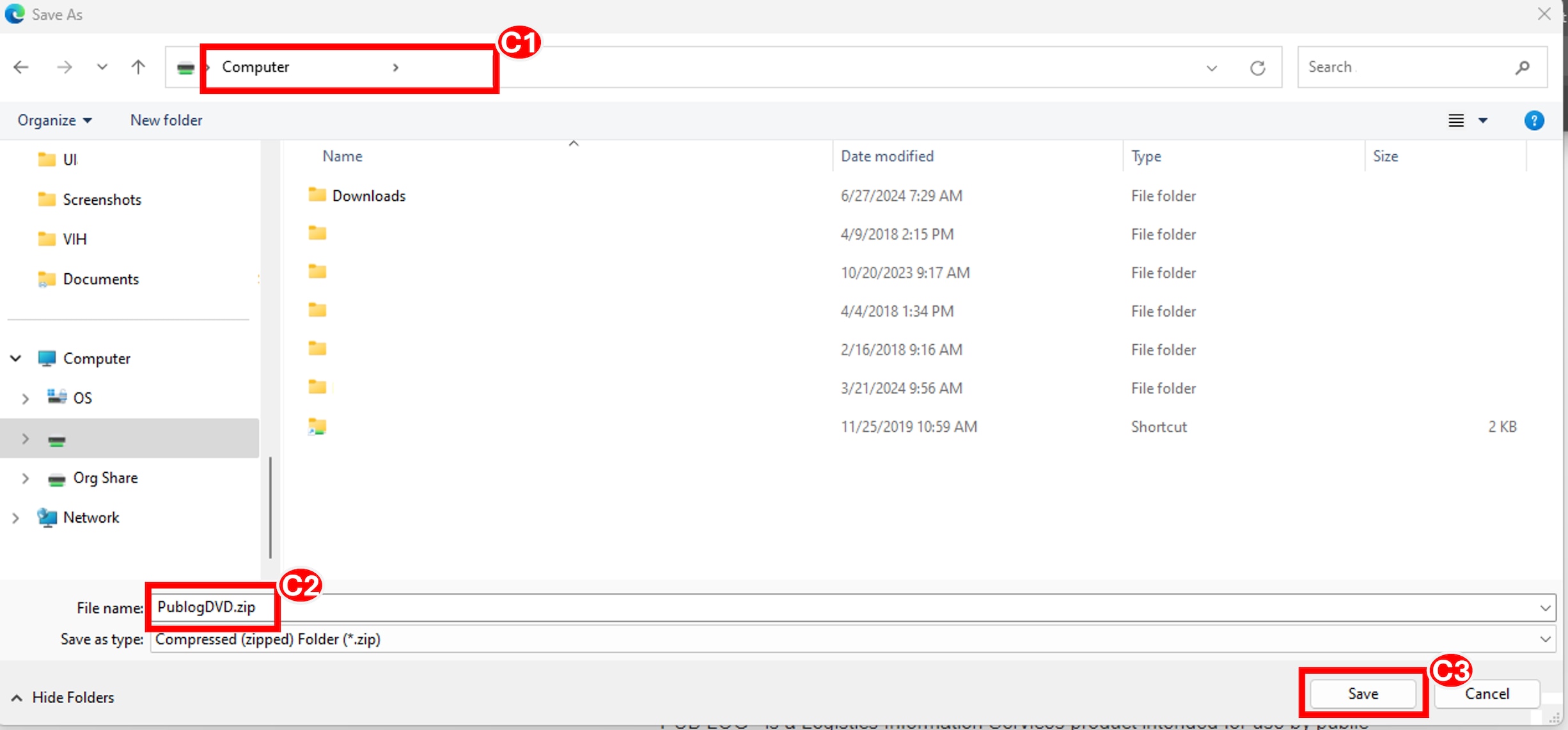This screenshot has height=730, width=1568.
Task: Click the Downloads folder icon
Action: coord(317,194)
